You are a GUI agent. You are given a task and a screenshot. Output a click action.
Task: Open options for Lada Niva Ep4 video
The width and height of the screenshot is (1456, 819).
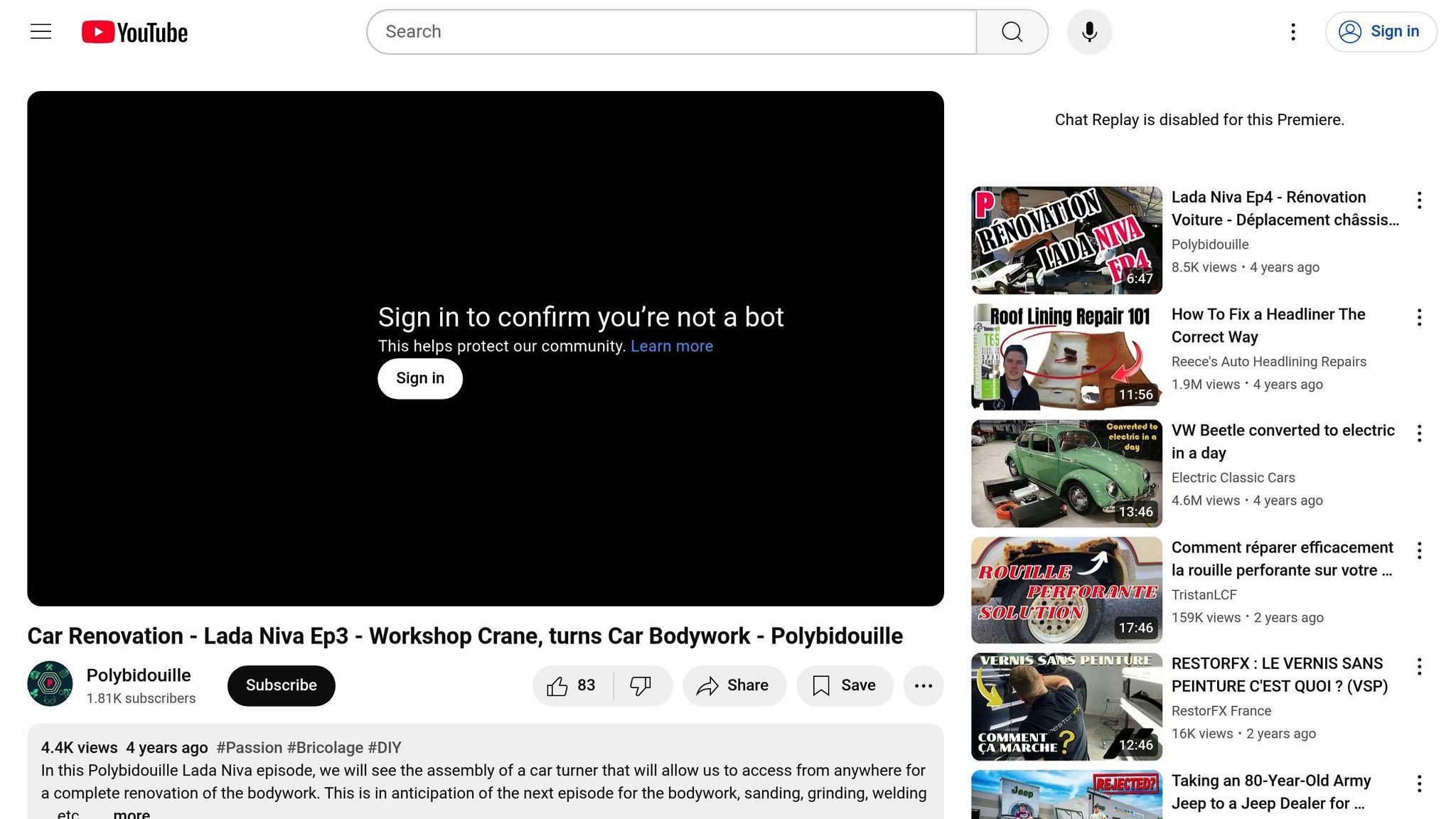(x=1419, y=200)
